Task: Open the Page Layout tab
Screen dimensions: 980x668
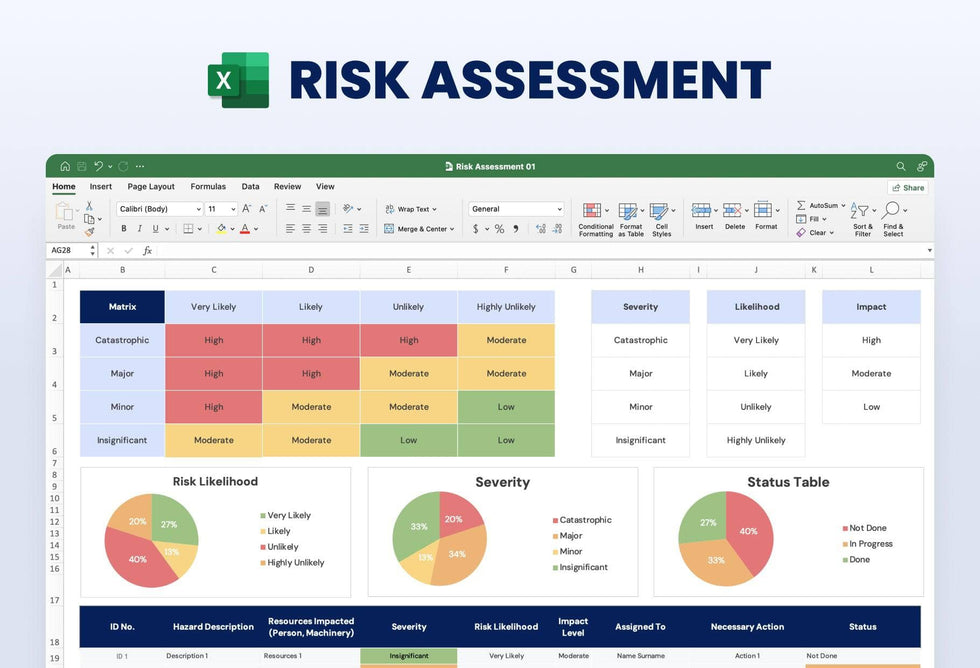Action: tap(150, 186)
